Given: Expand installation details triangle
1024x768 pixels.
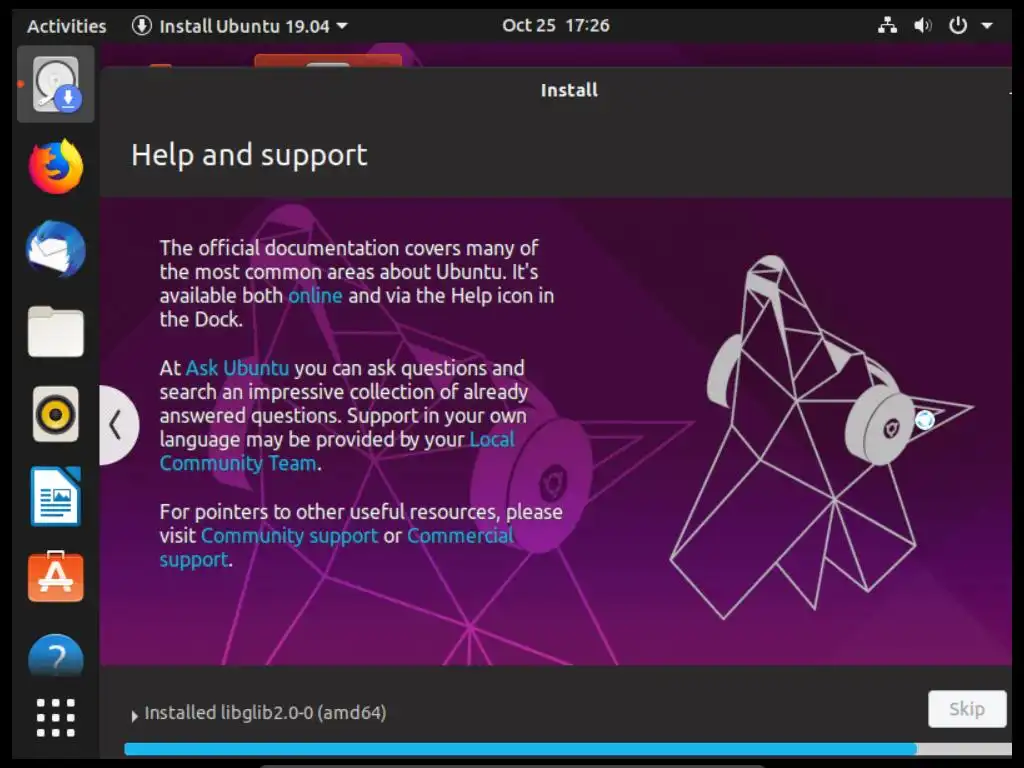Looking at the screenshot, I should point(135,716).
